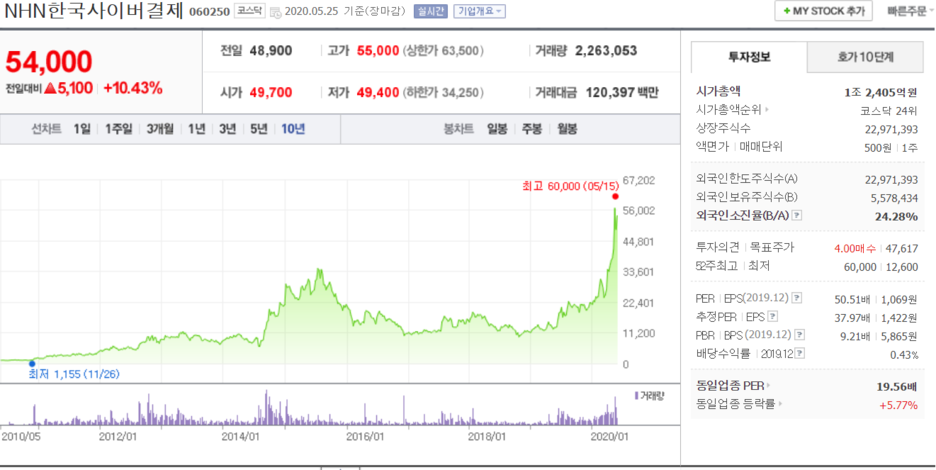The image size is (936, 470).
Task: Open help icon beside 외국인소진율(B/A)
Action: (x=797, y=216)
